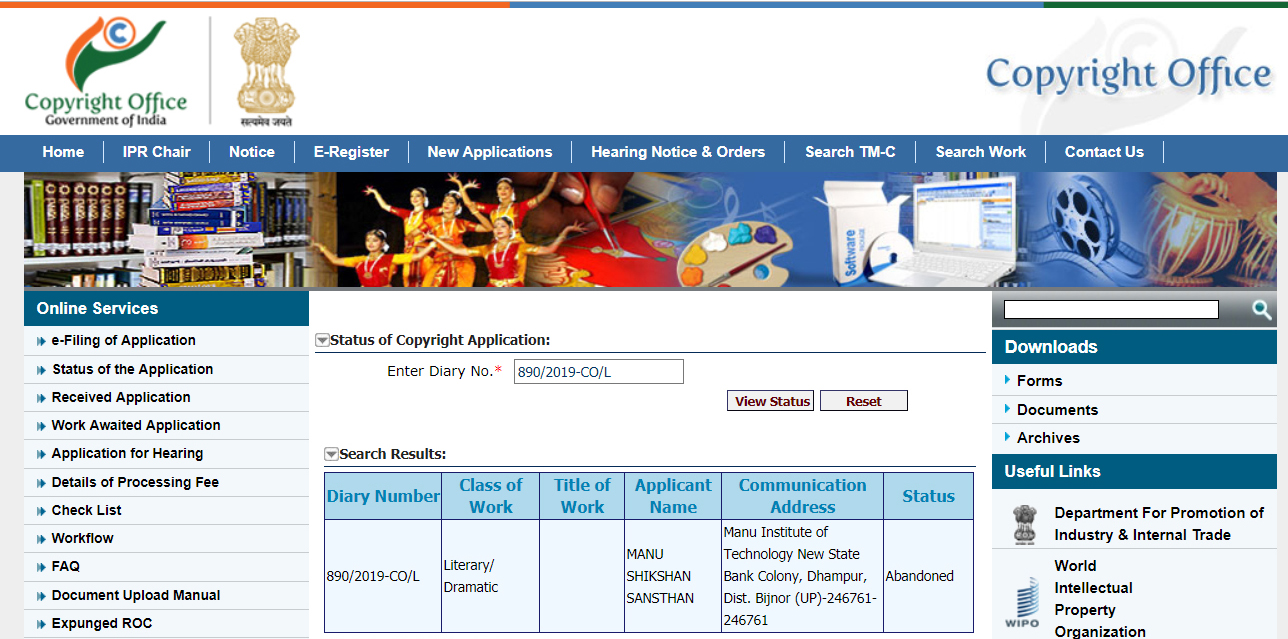Collapse the Status of Copyright Application section

pos(322,340)
